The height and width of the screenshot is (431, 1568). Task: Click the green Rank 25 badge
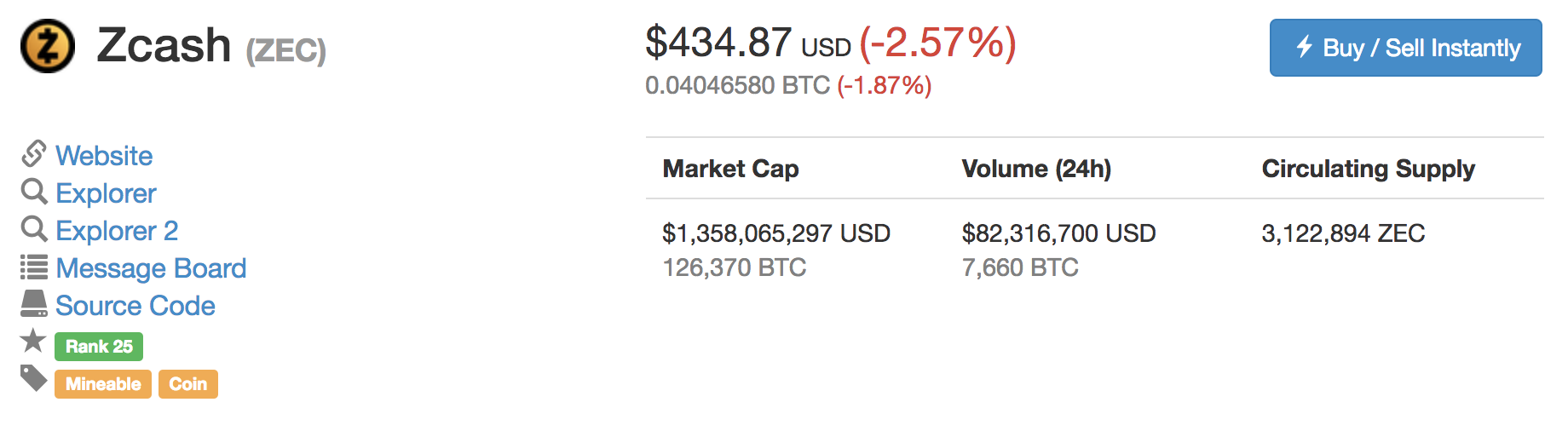tap(99, 347)
